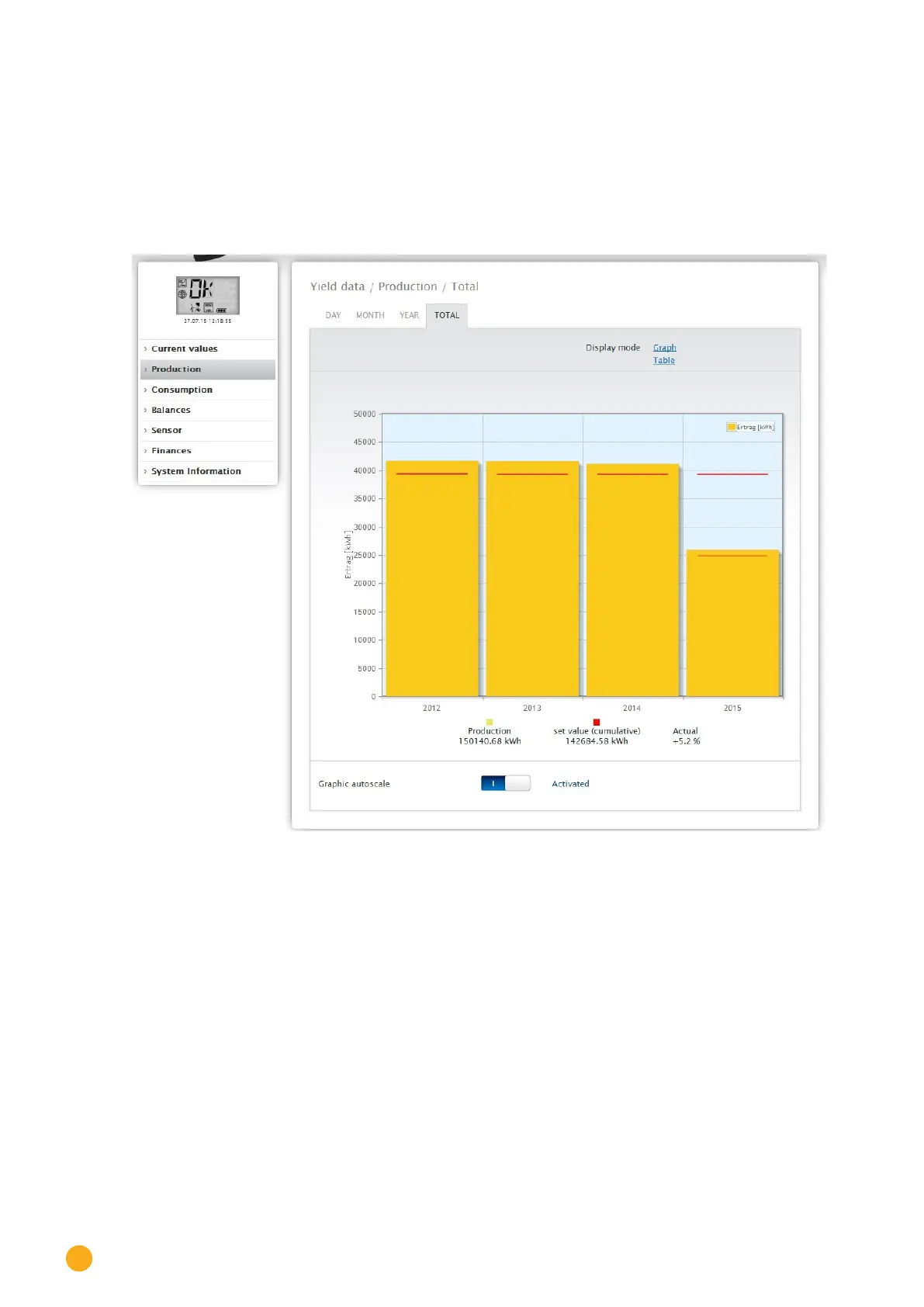Switch display mode to Table
Viewport: 924px width, 1307px height.
[x=663, y=360]
